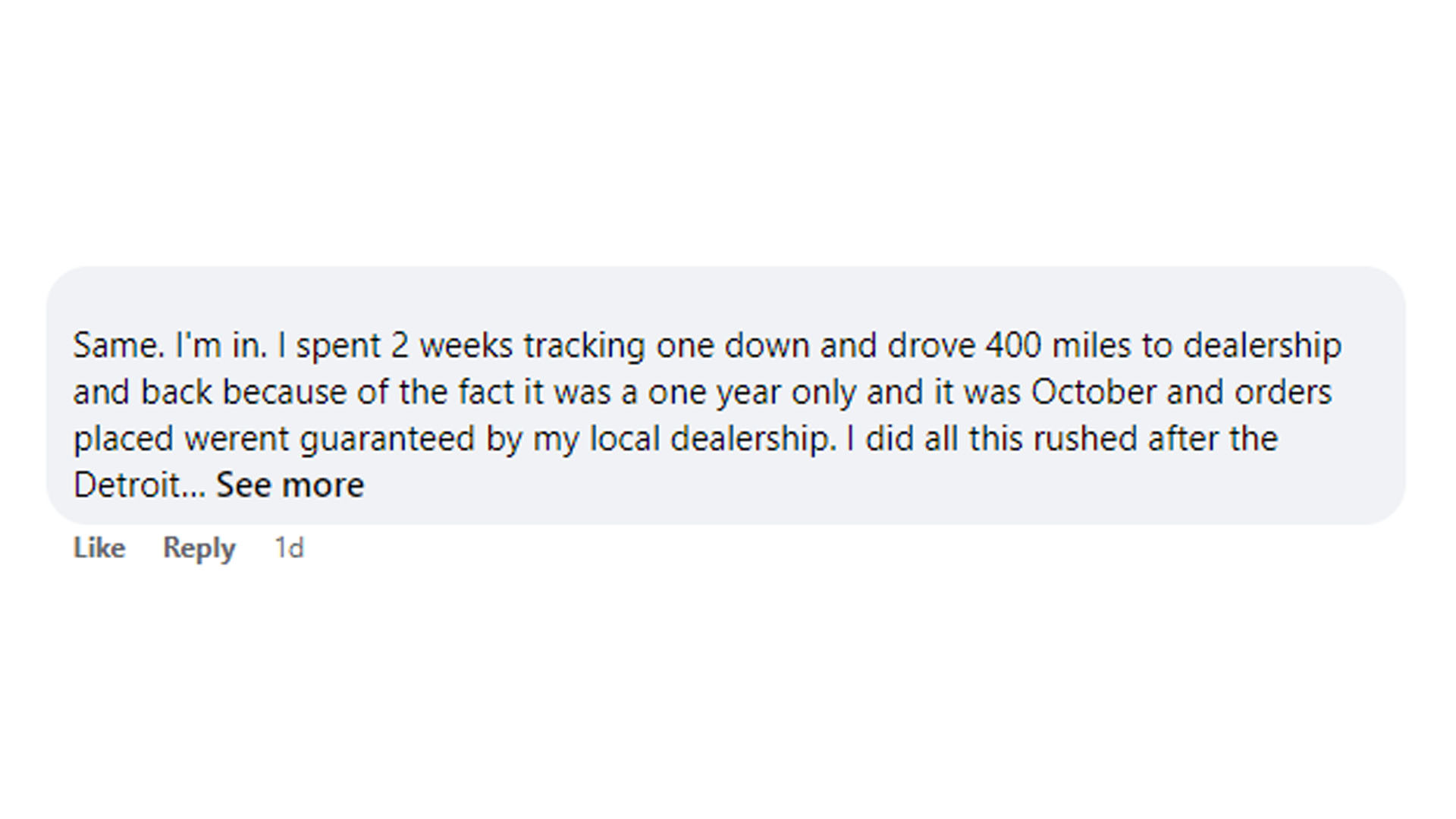The height and width of the screenshot is (819, 1456).
Task: Click the word "because" in the comment
Action: click(284, 393)
